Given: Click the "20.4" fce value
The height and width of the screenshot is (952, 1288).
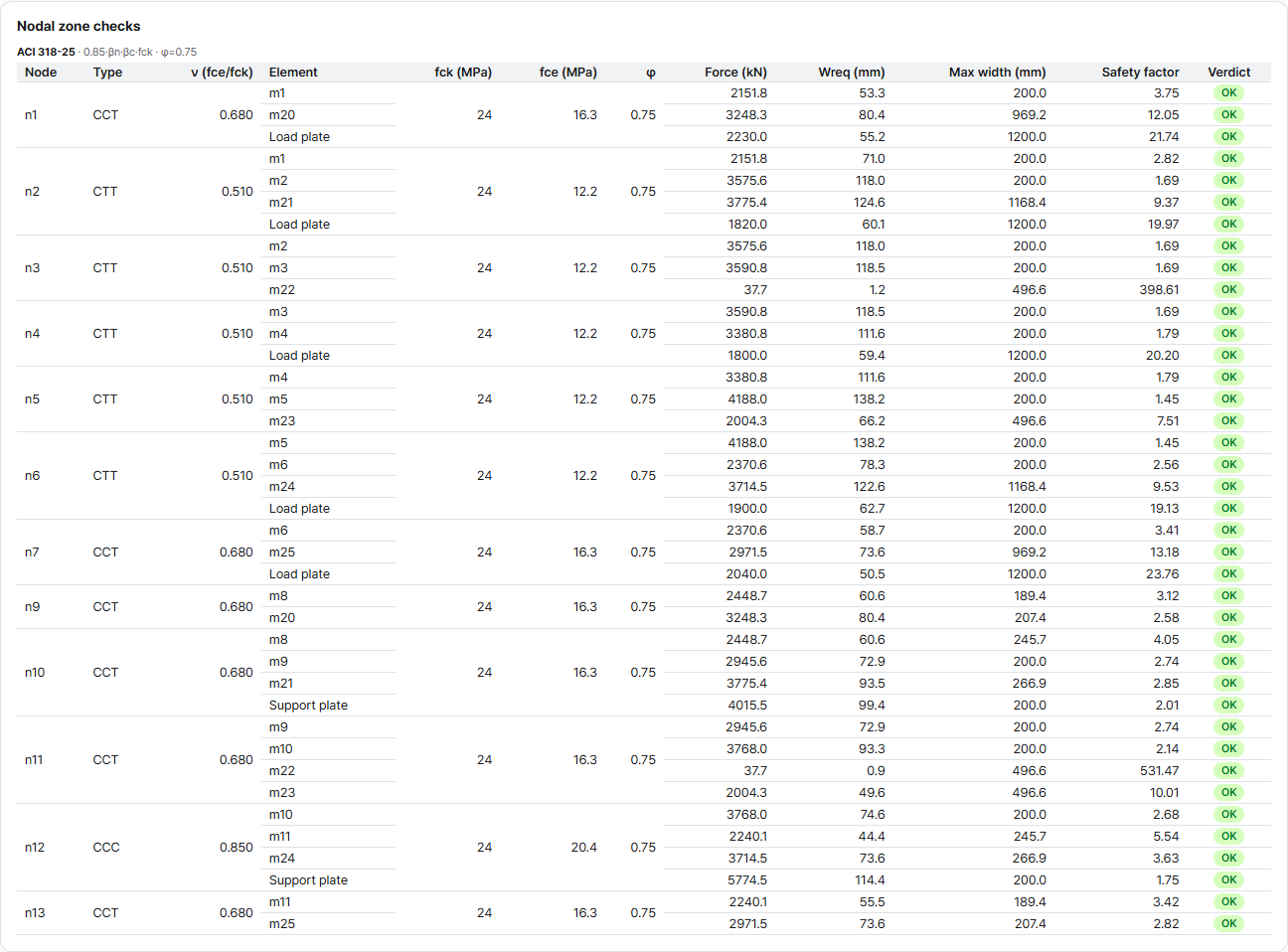Looking at the screenshot, I should (584, 847).
